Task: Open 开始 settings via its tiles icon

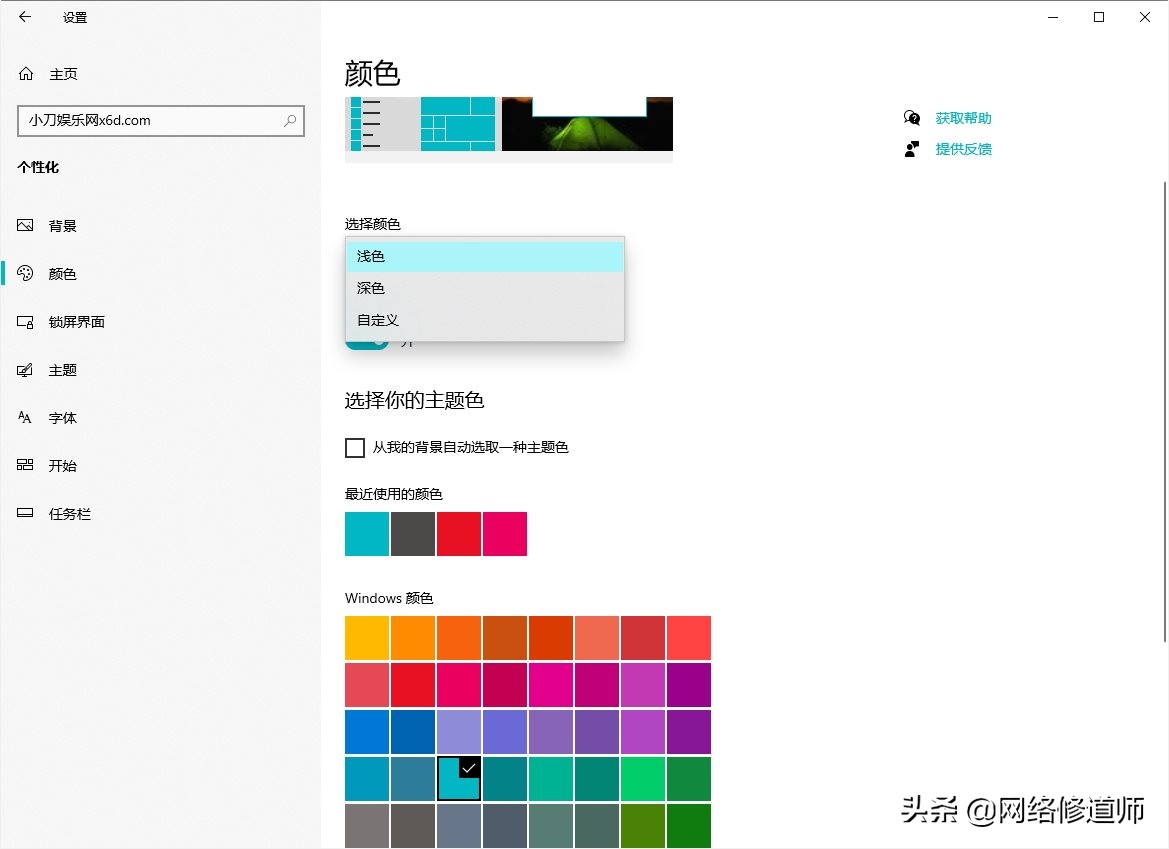Action: [24, 465]
